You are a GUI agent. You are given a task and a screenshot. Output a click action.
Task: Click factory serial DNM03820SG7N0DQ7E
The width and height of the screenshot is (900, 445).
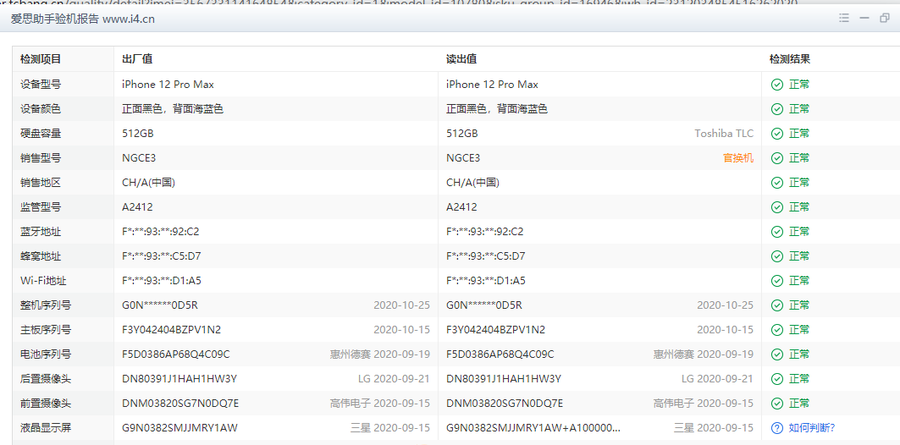[x=180, y=403]
